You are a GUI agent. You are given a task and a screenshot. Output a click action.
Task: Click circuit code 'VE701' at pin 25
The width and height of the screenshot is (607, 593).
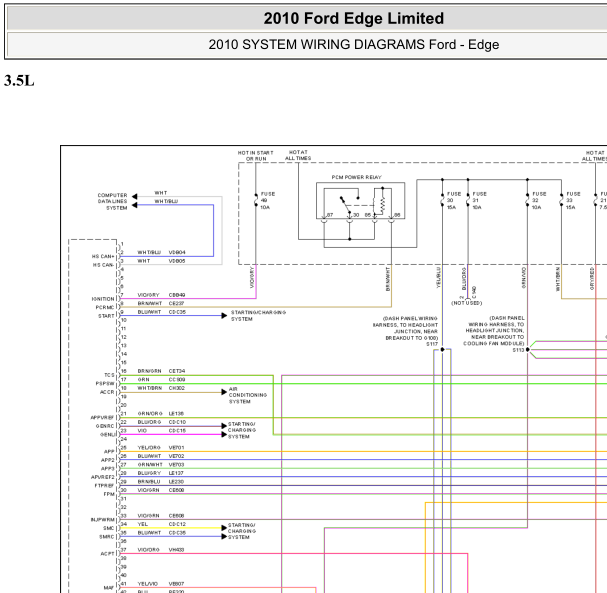[x=177, y=447]
